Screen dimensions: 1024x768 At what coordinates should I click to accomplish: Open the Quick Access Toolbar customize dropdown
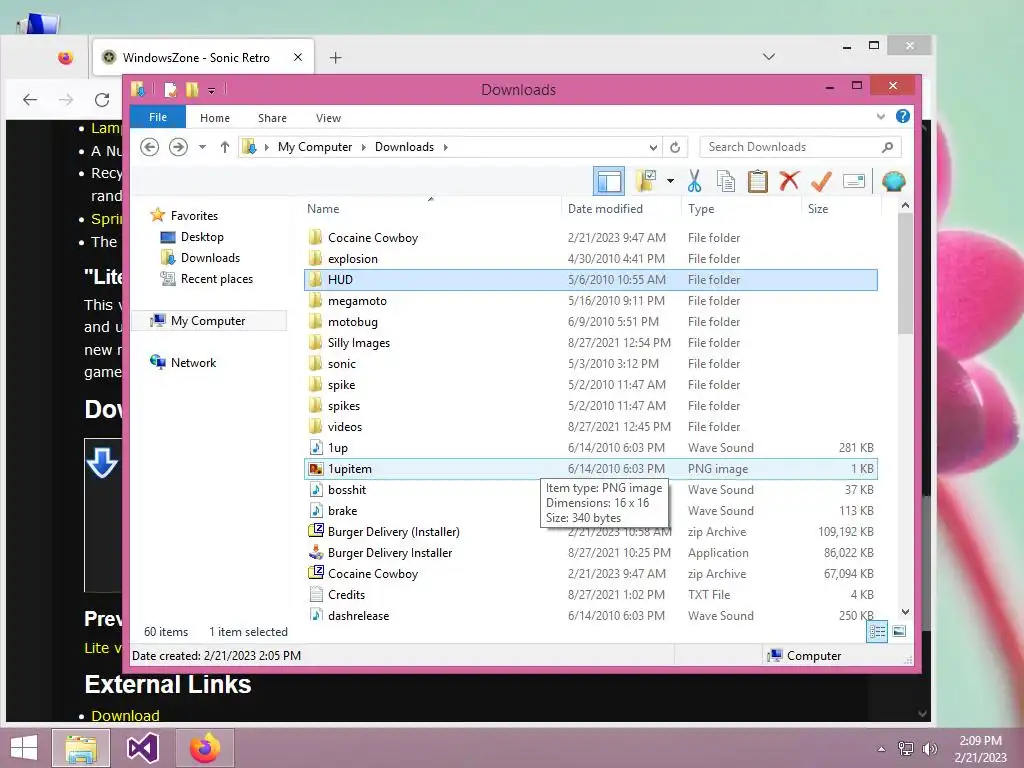[x=212, y=90]
